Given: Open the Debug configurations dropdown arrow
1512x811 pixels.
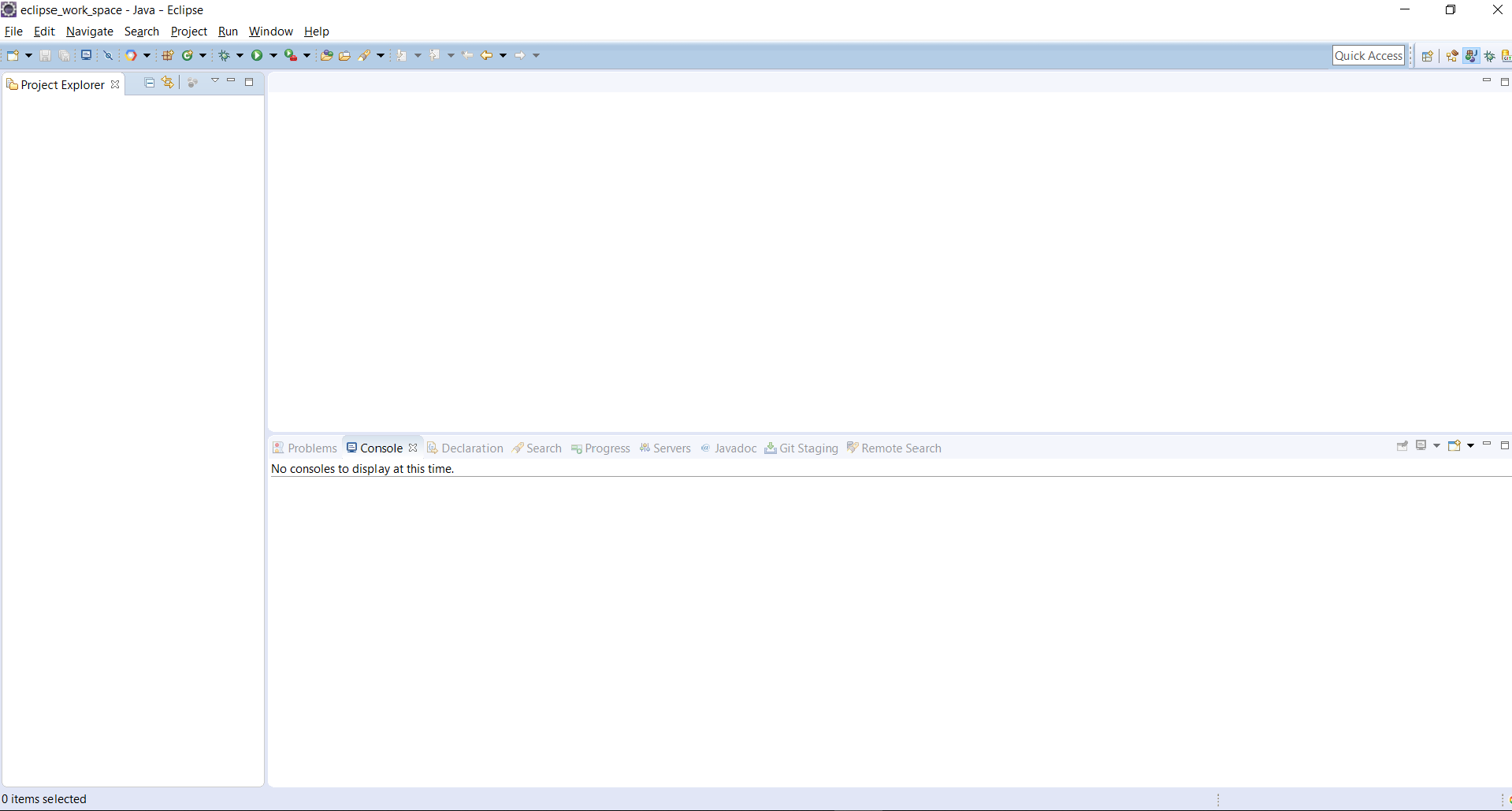Looking at the screenshot, I should click(x=240, y=55).
